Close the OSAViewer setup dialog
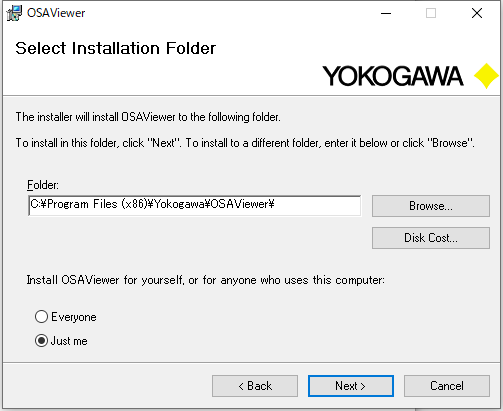Viewport: 503px width, 411px height. coord(477,13)
